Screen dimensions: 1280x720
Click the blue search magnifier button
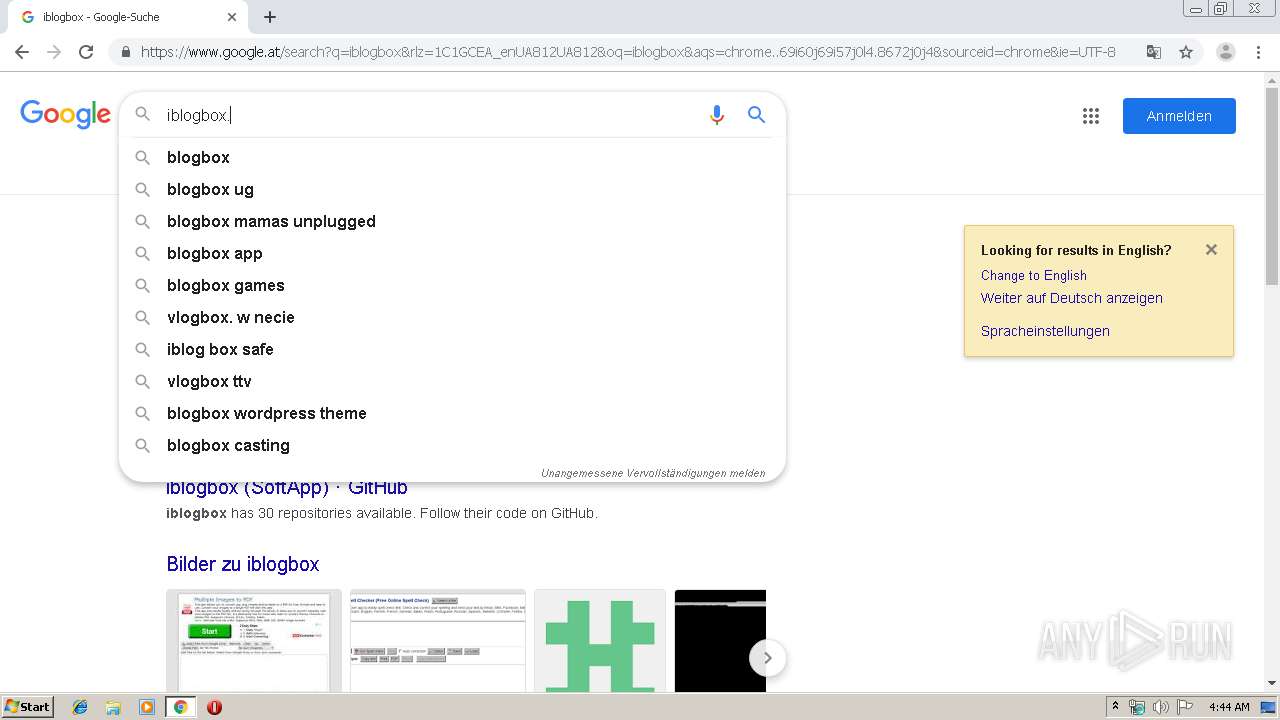pos(757,115)
